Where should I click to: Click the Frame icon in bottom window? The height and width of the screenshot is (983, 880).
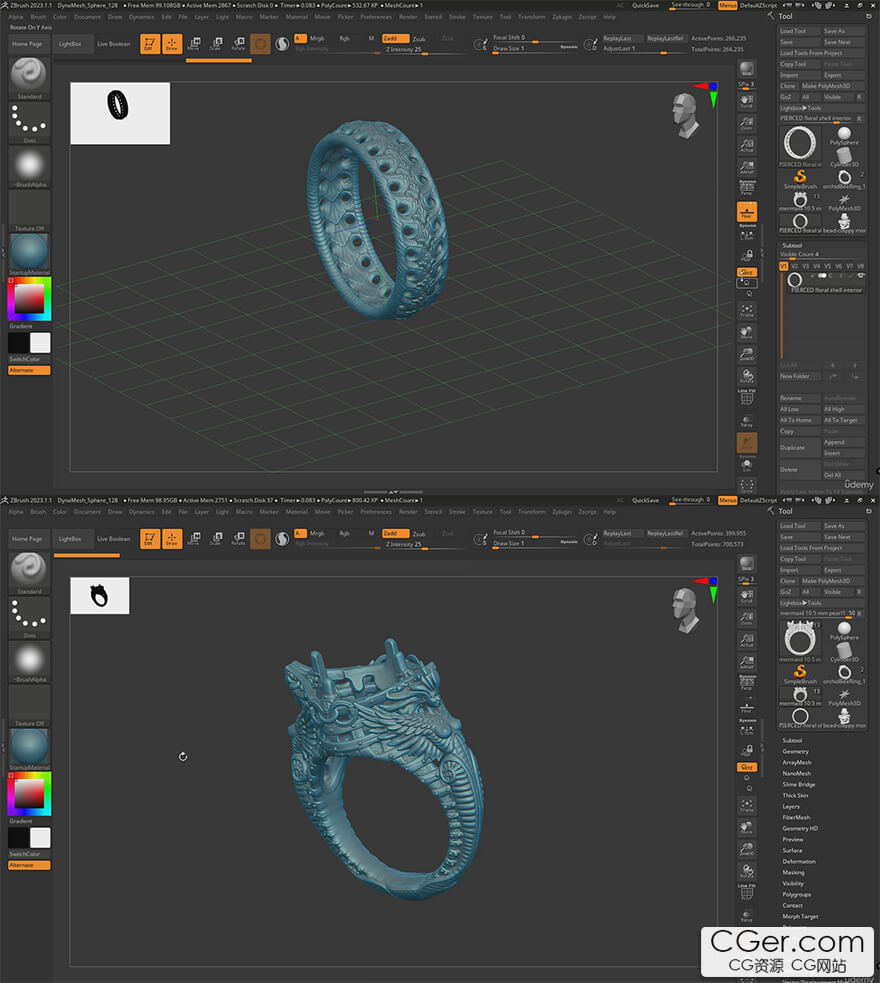(746, 806)
